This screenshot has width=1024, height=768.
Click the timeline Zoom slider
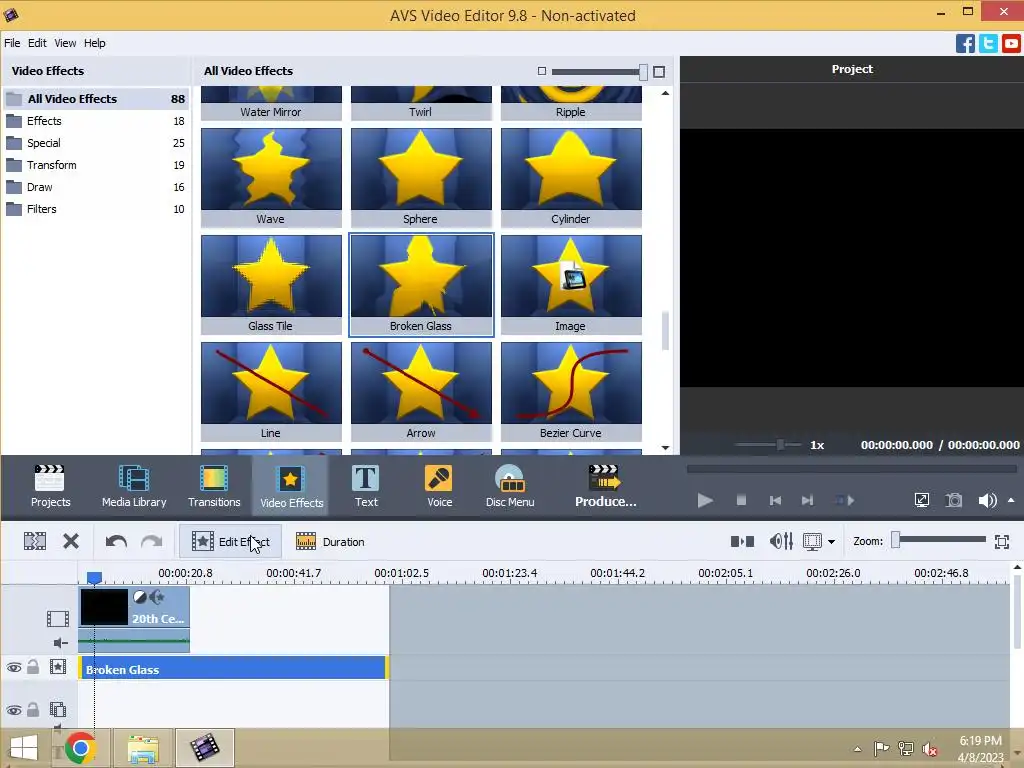pos(938,539)
